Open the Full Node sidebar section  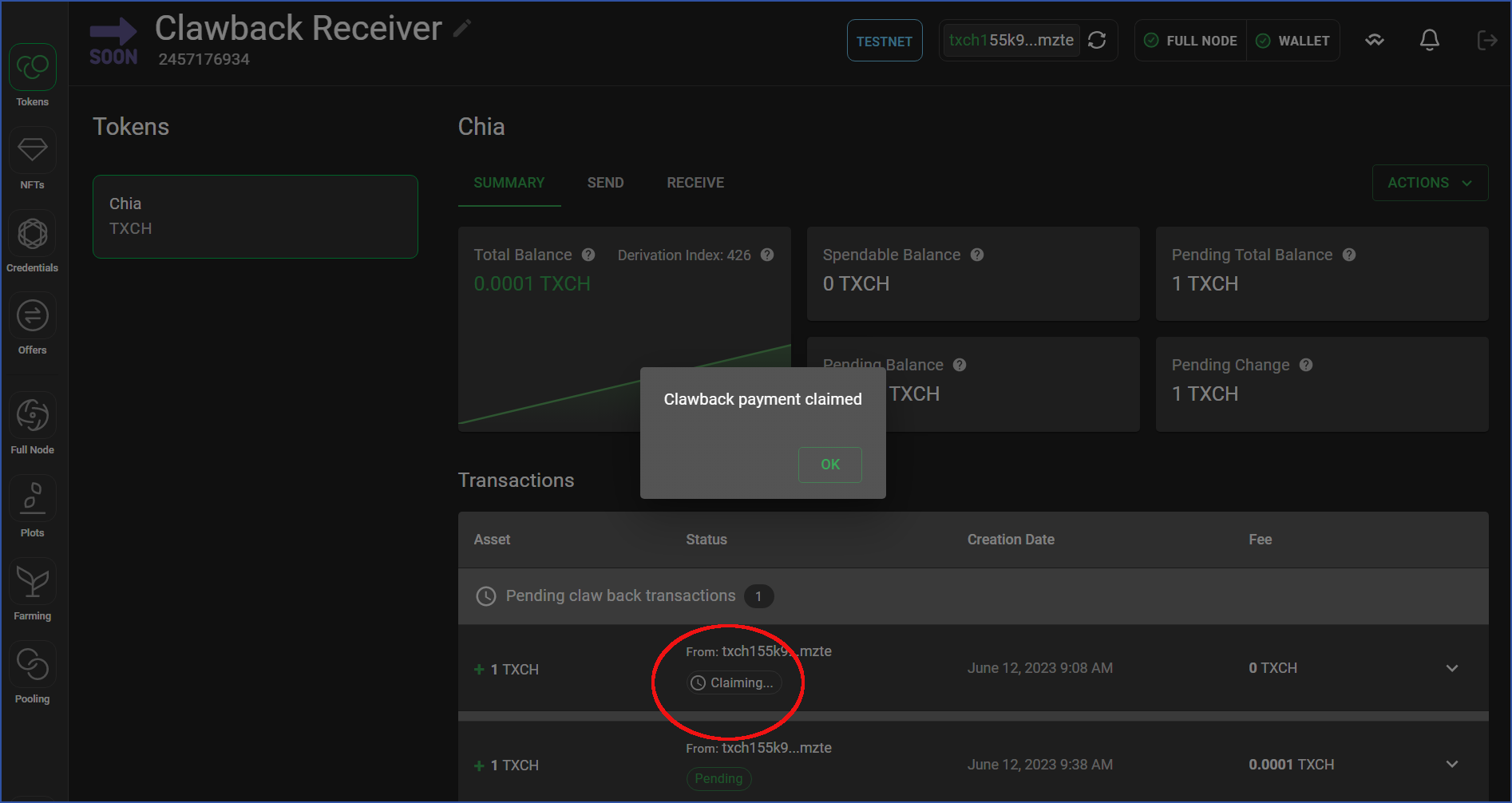(33, 424)
